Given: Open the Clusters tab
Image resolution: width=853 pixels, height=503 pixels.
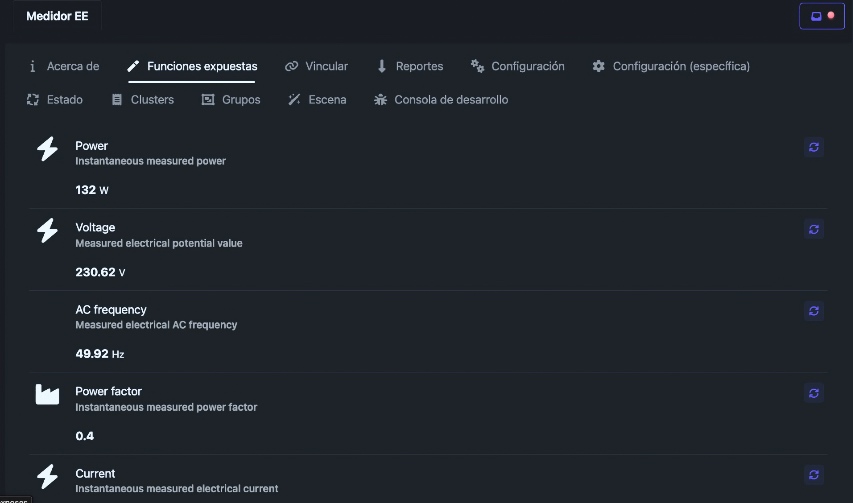Looking at the screenshot, I should tap(143, 100).
